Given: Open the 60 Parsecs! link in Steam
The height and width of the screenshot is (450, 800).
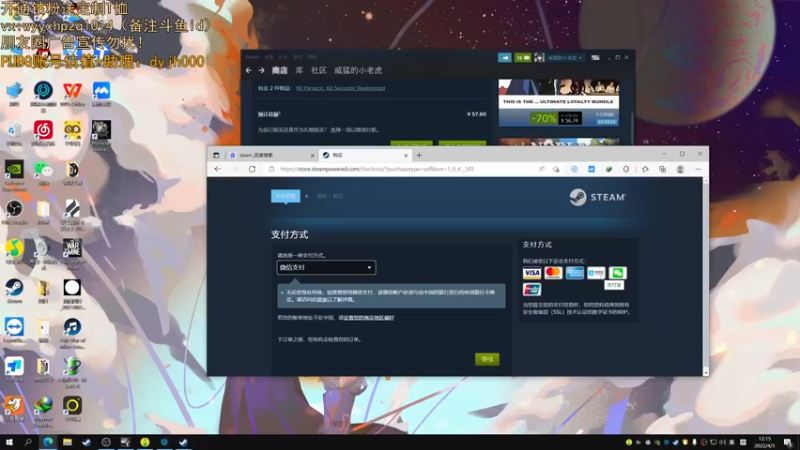Looking at the screenshot, I should pos(309,88).
